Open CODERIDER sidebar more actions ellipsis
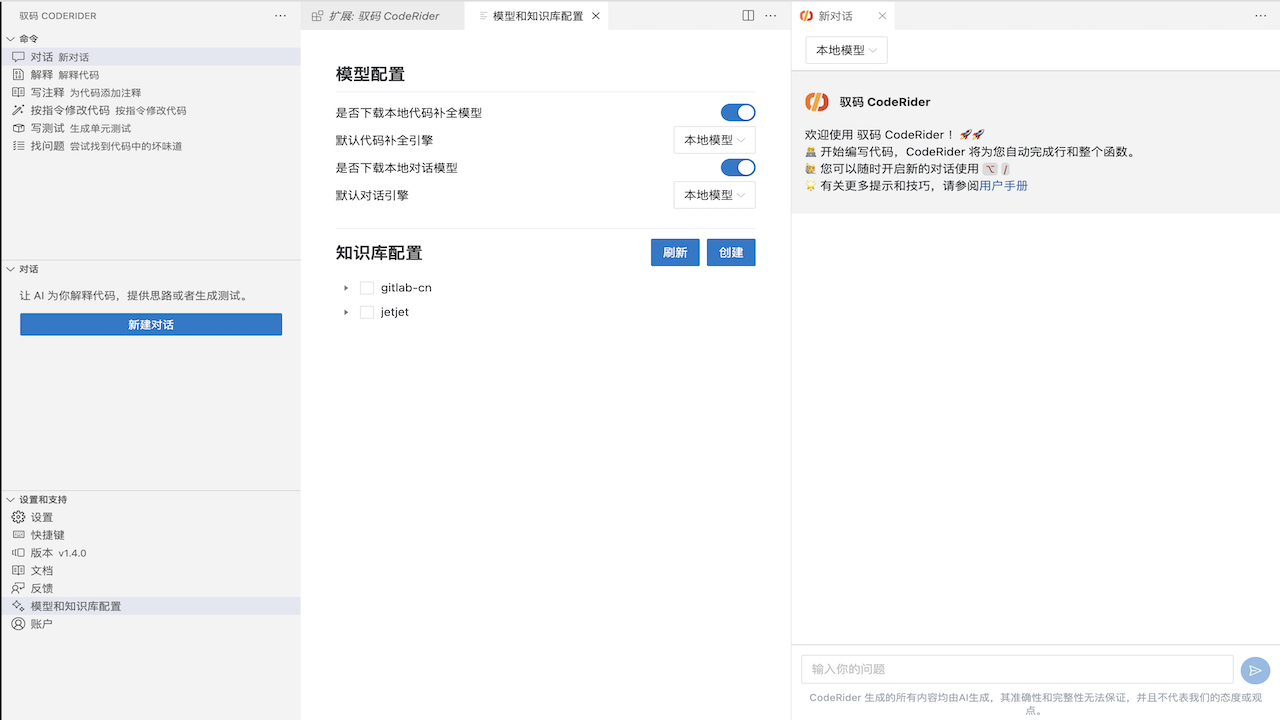 coord(280,16)
